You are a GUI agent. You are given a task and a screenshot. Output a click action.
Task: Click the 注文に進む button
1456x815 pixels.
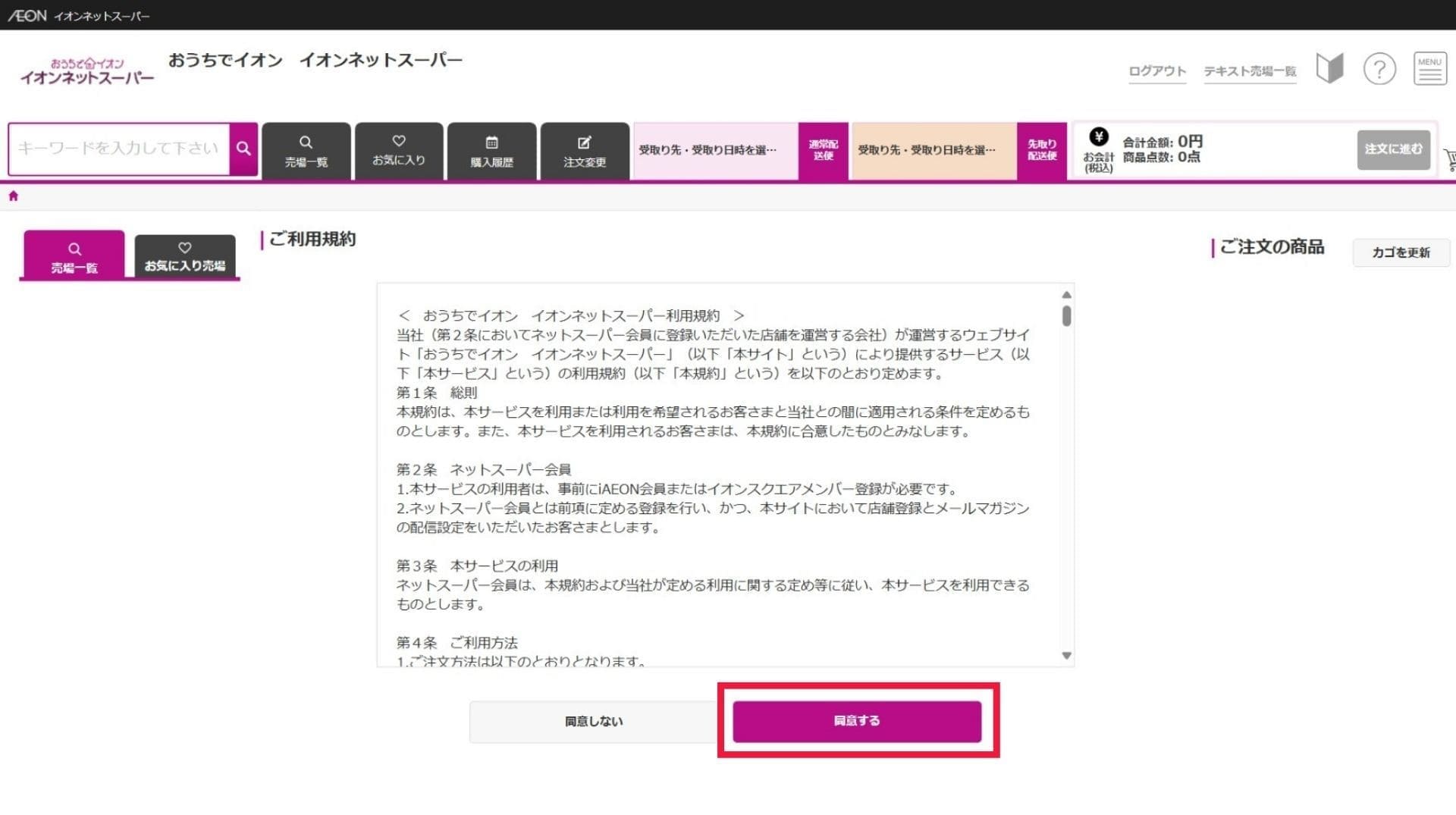[1394, 149]
